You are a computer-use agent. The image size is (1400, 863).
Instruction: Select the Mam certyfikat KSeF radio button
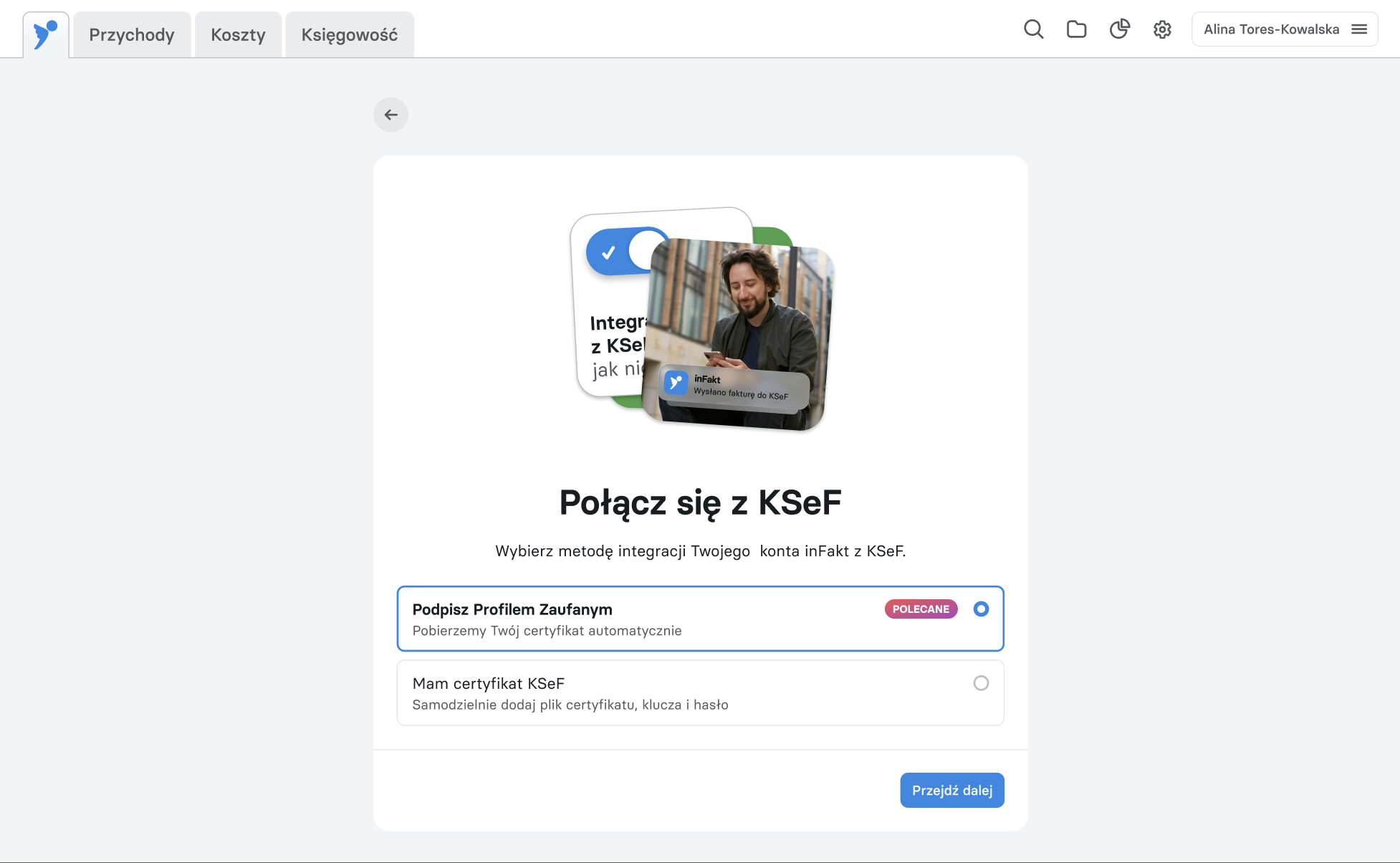[981, 683]
